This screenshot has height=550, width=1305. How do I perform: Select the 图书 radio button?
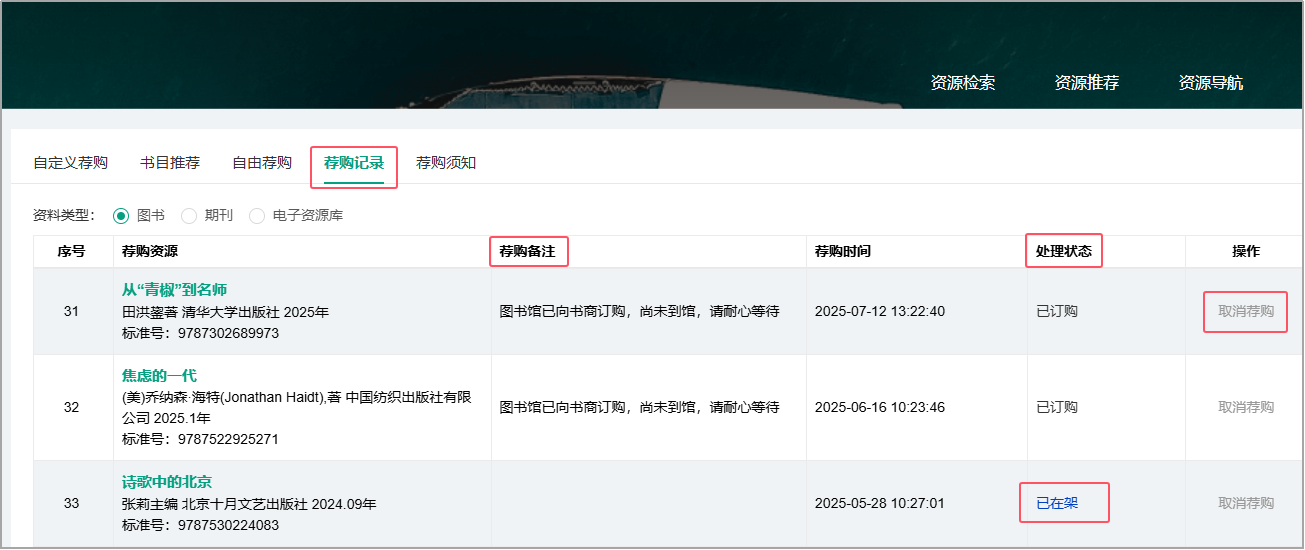coord(122,215)
